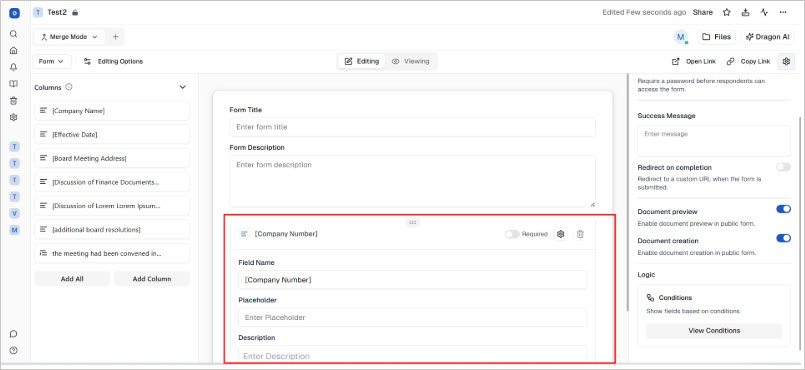805x370 pixels.
Task: Click Open Link
Action: [694, 61]
